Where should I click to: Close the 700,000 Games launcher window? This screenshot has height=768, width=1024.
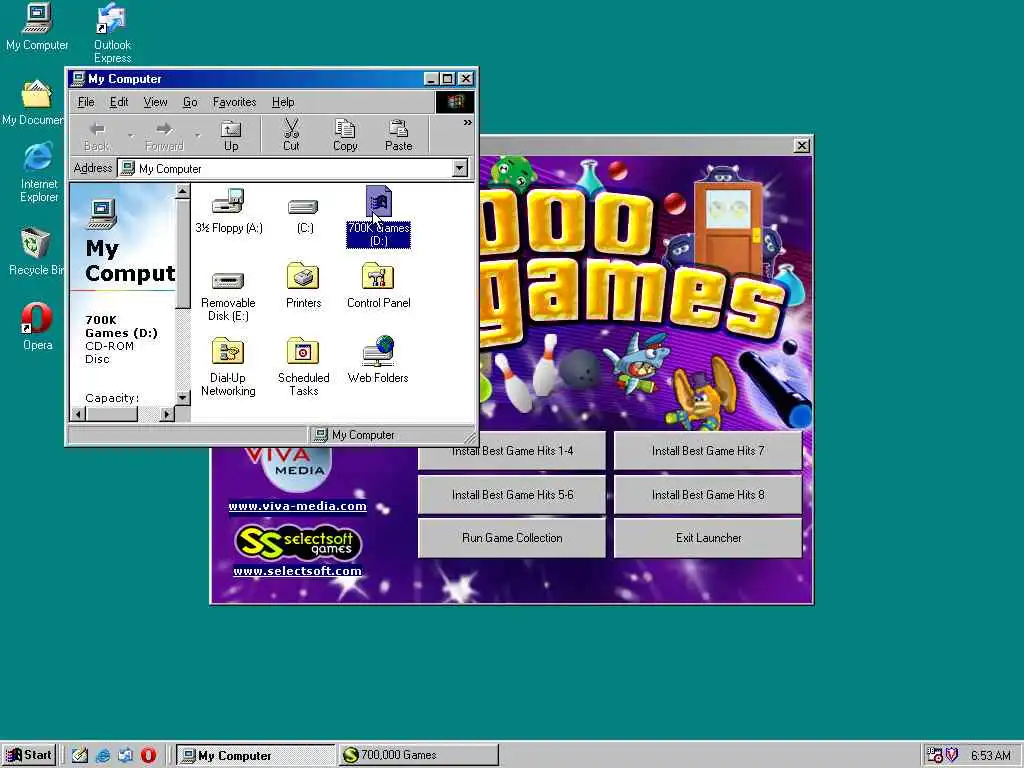point(802,145)
